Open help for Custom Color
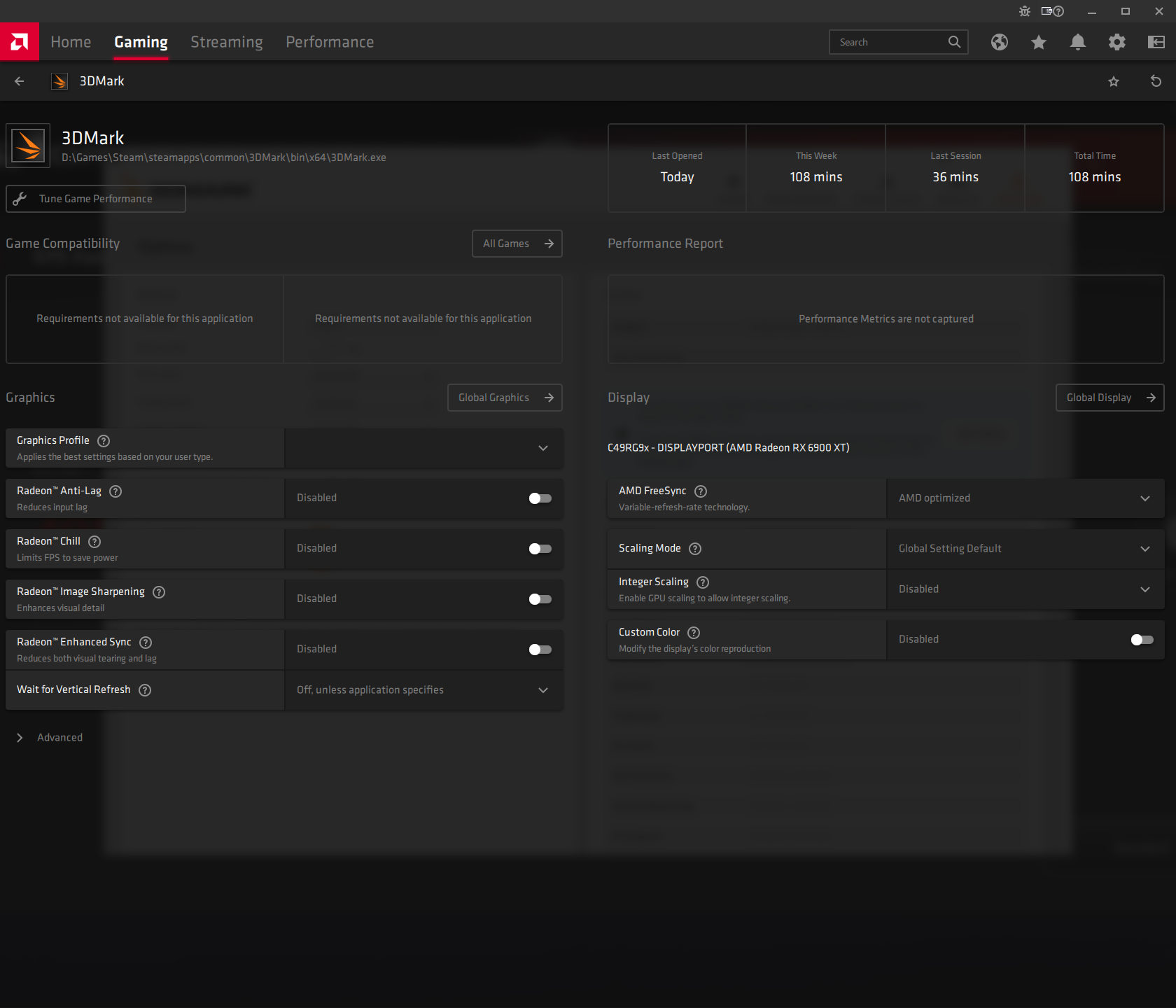1176x1008 pixels. [694, 633]
